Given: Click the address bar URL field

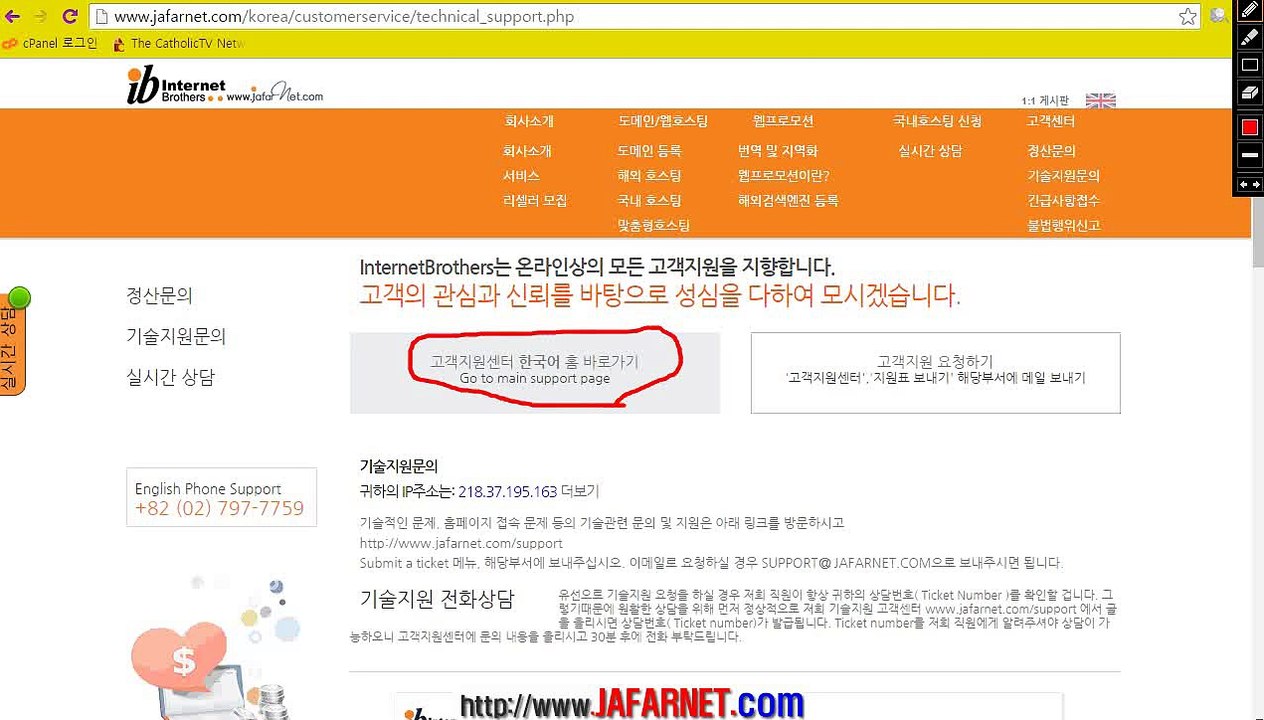Looking at the screenshot, I should (x=640, y=17).
